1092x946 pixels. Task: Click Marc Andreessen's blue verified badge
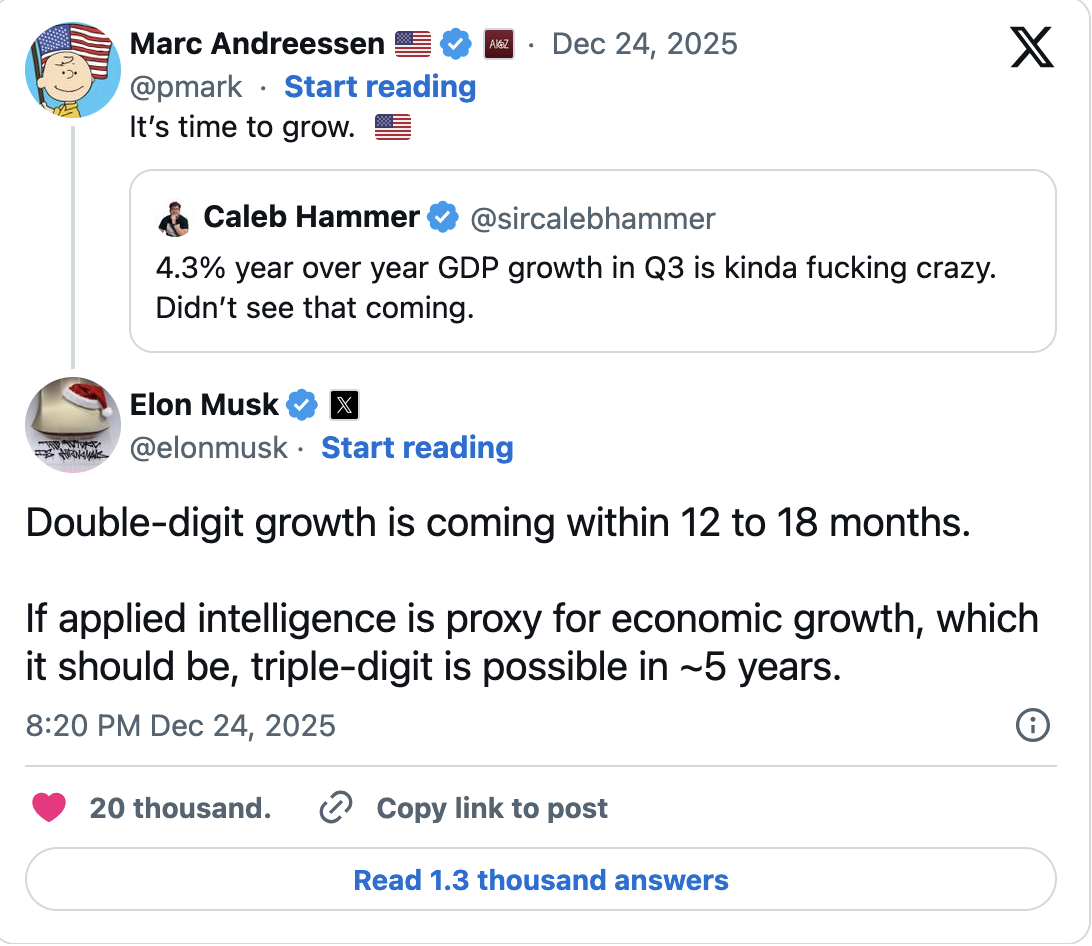pos(456,44)
